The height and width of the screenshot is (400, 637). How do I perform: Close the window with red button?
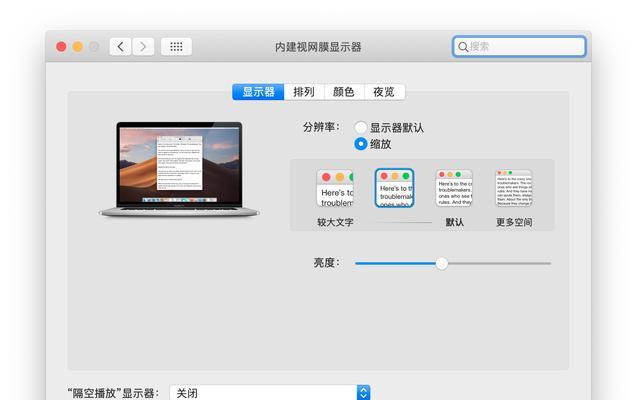pyautogui.click(x=61, y=47)
